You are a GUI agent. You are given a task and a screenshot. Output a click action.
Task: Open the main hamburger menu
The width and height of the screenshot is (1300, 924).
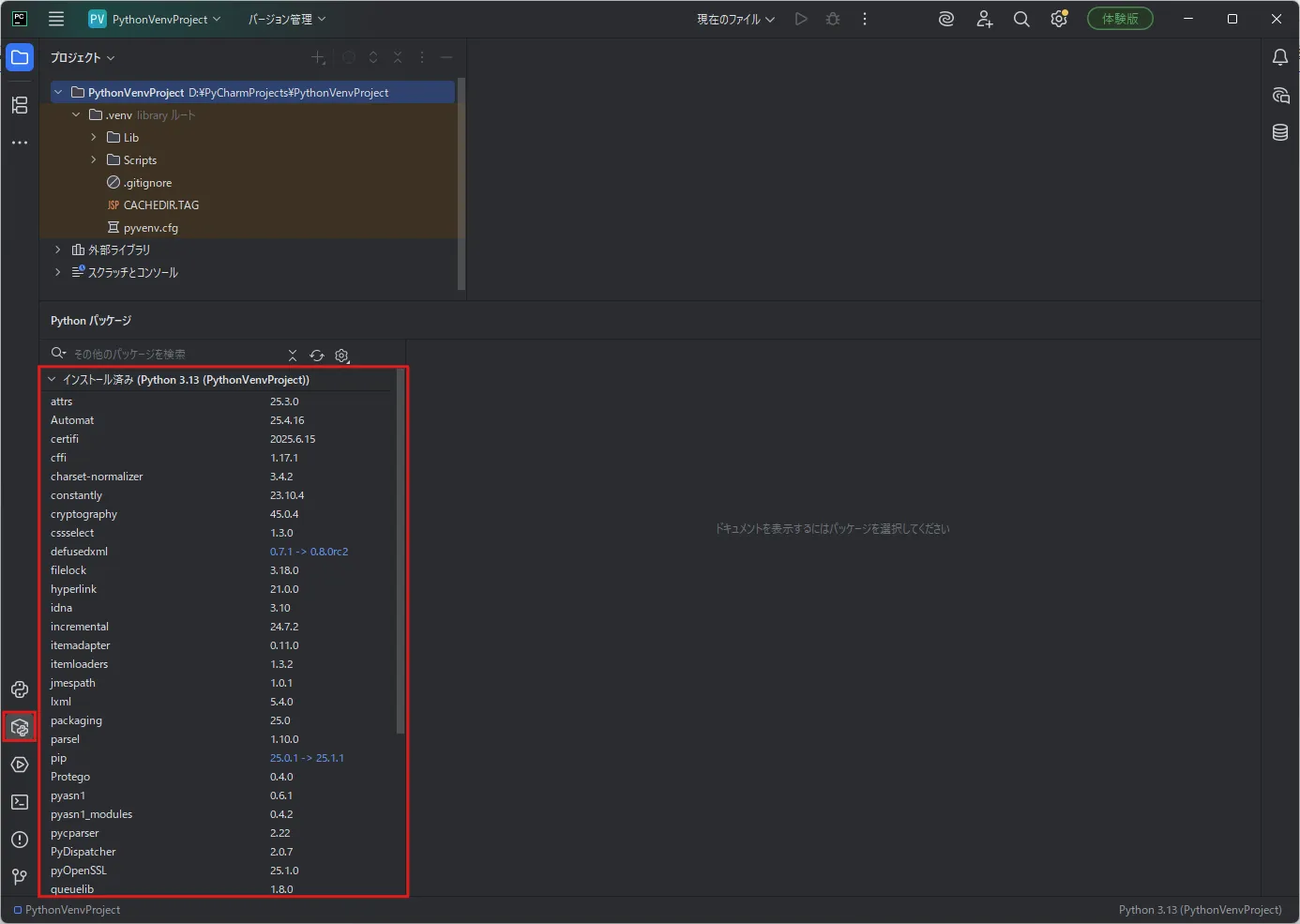click(x=56, y=19)
